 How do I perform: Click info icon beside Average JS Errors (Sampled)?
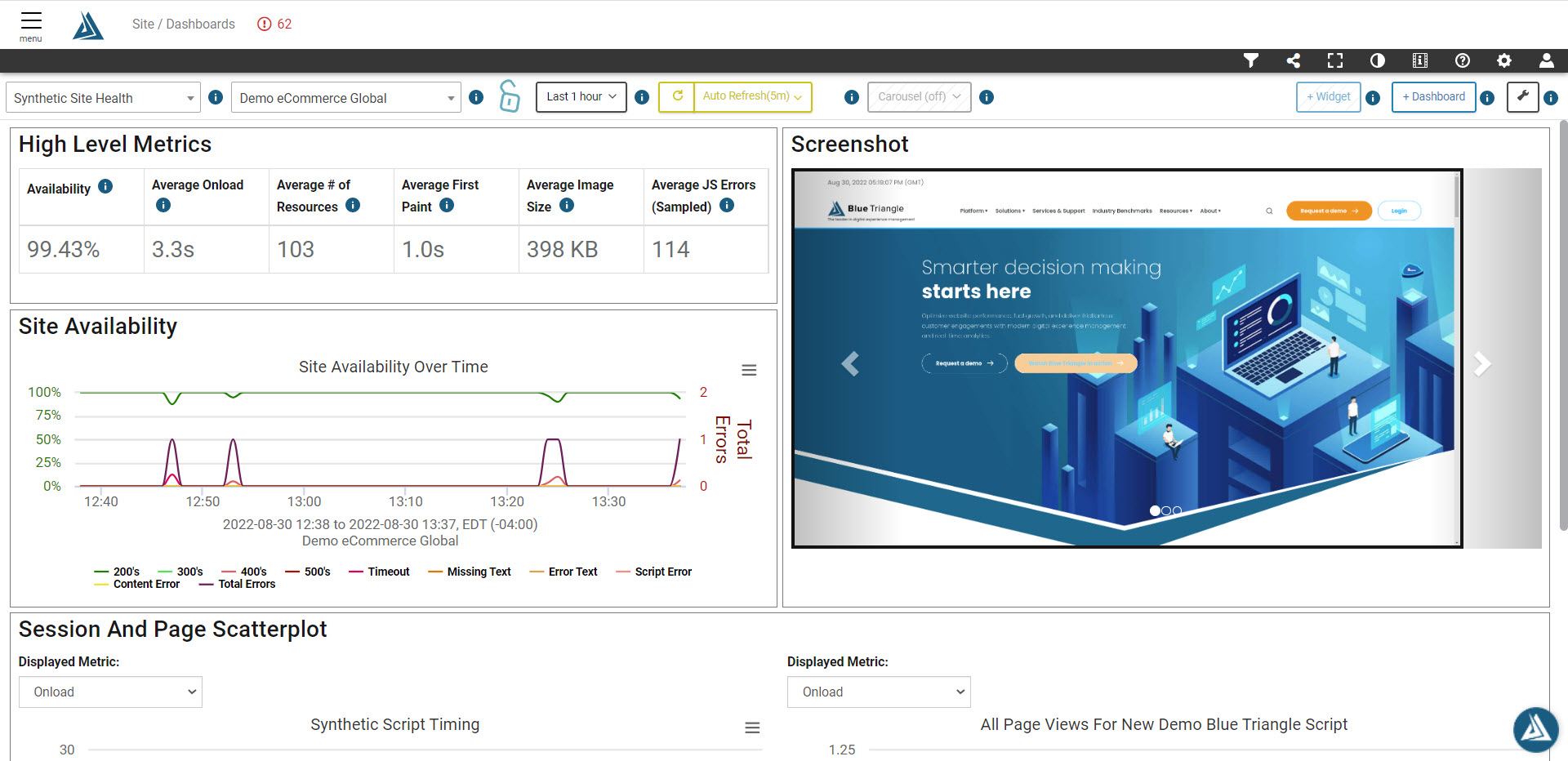727,205
